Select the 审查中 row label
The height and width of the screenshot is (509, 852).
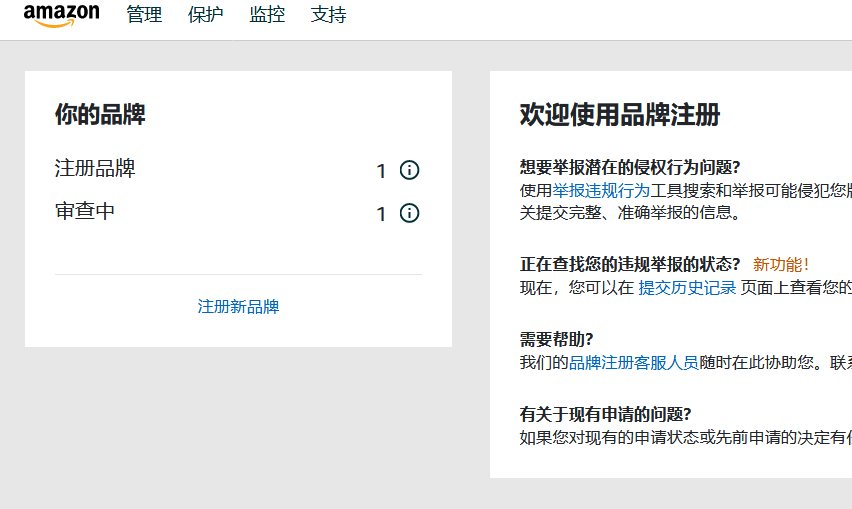point(85,211)
